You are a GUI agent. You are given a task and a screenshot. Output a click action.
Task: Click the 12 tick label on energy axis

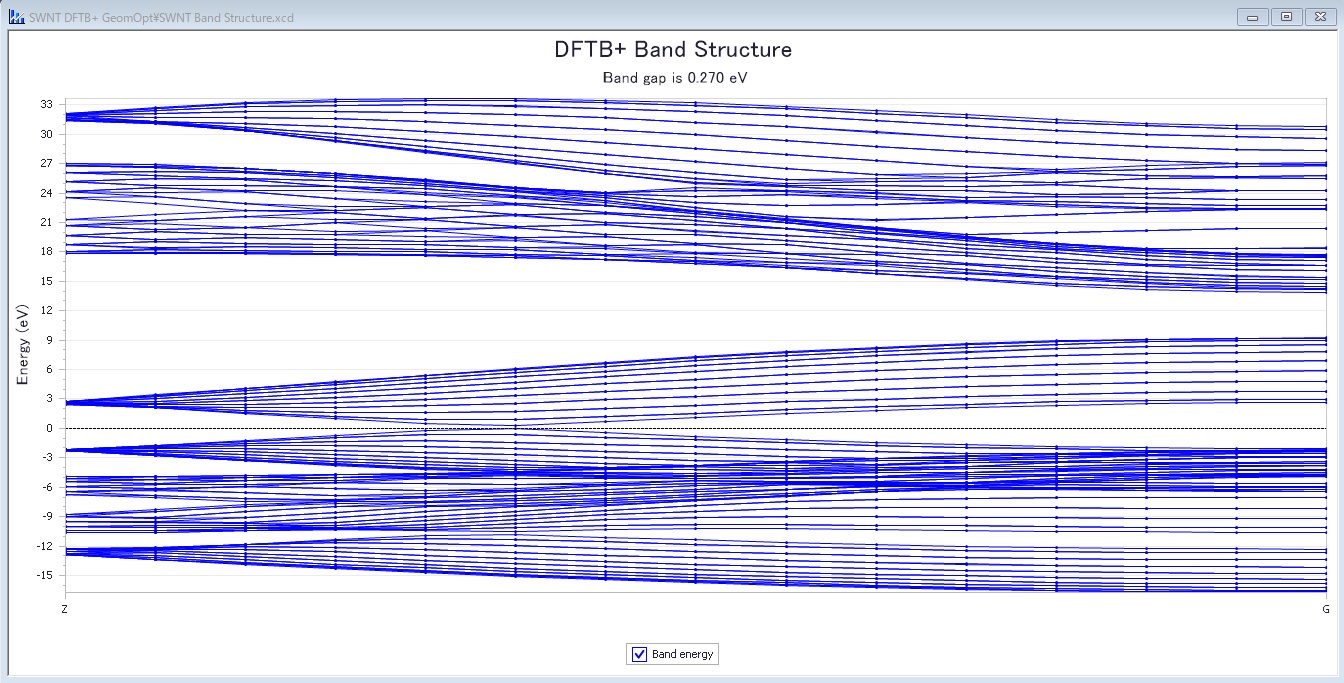[46, 310]
